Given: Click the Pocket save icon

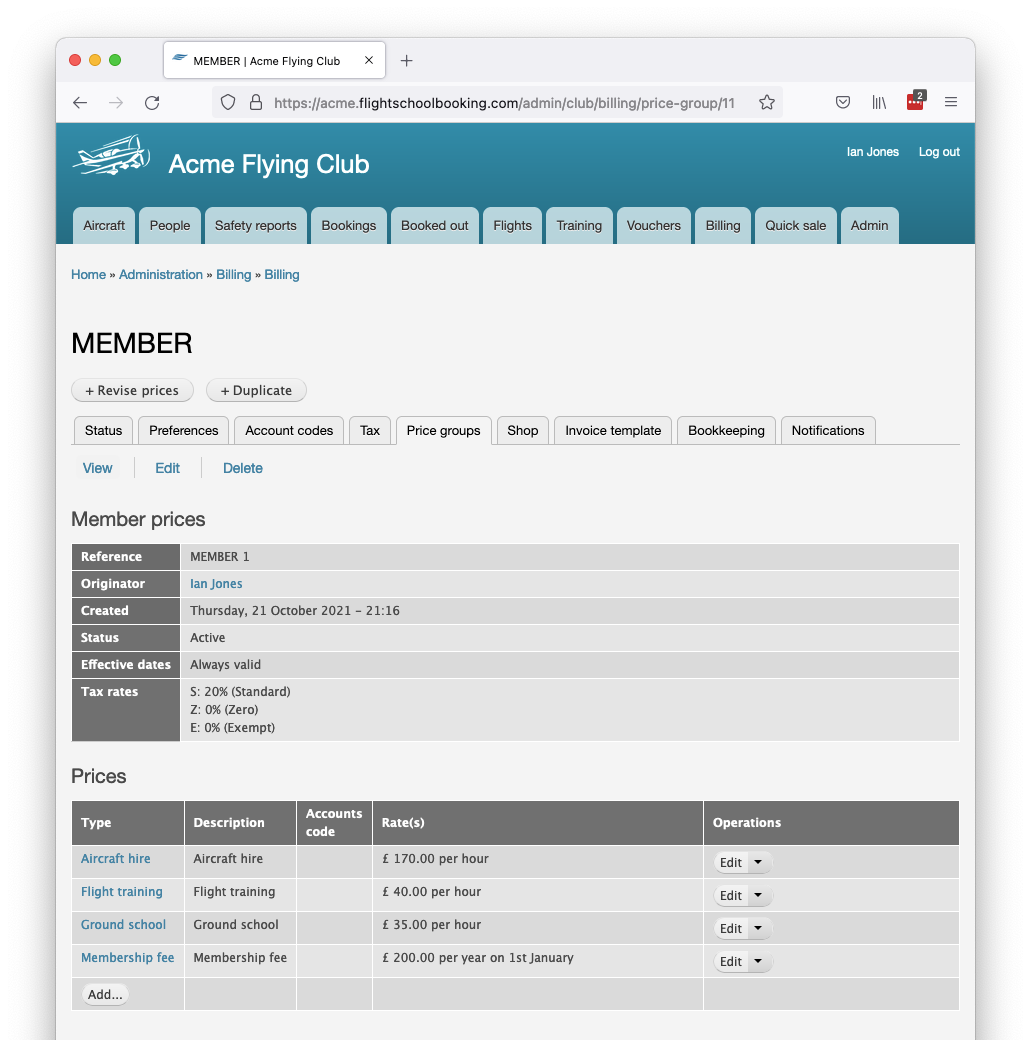Looking at the screenshot, I should [843, 102].
